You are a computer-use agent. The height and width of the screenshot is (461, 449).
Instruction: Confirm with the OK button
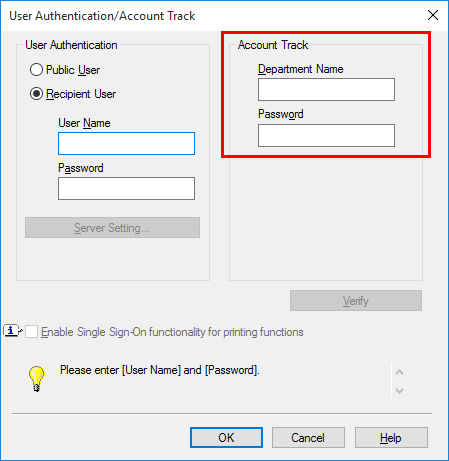click(226, 438)
